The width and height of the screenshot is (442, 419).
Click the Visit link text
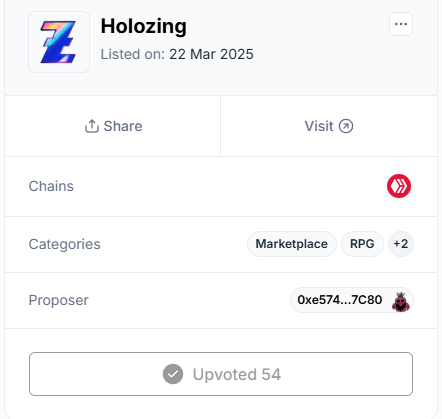[319, 126]
